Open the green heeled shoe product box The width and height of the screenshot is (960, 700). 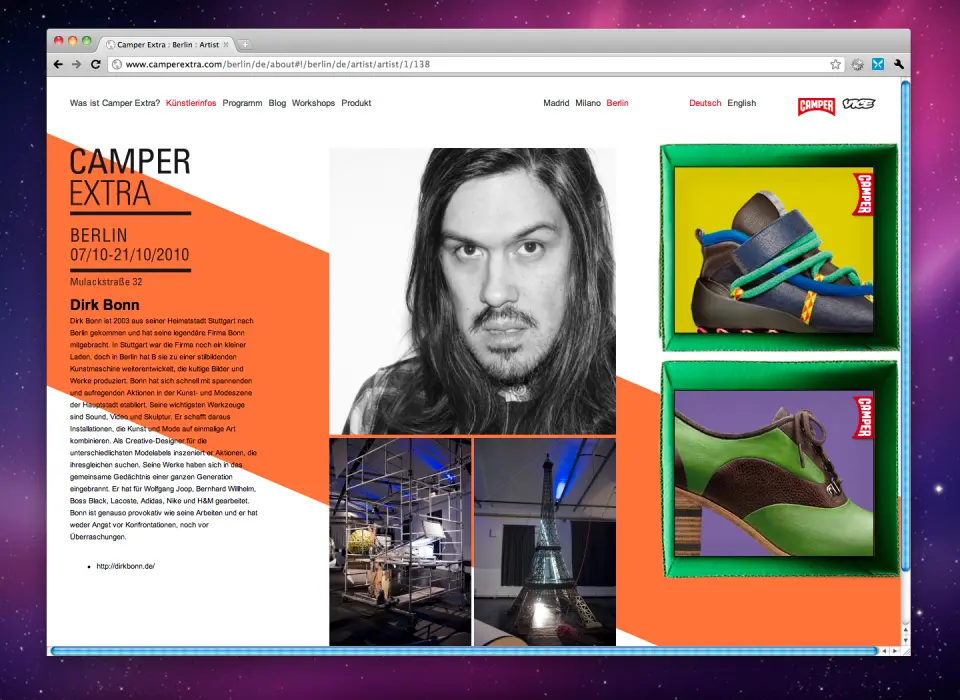(x=779, y=469)
